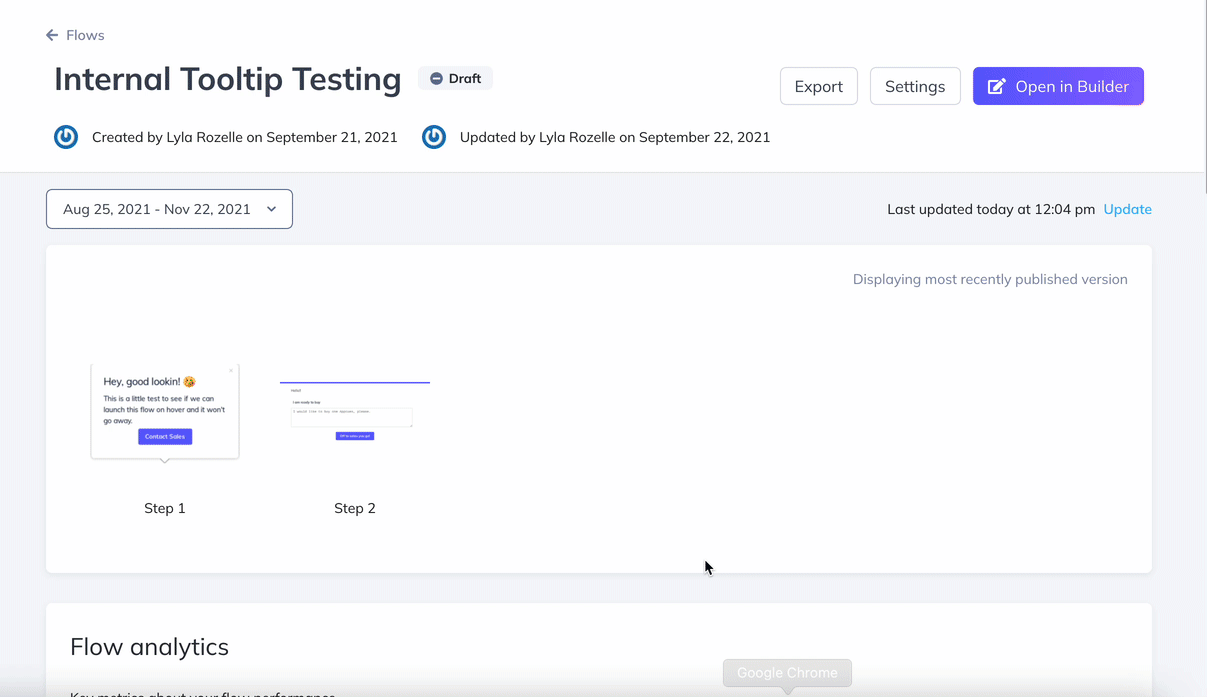Click the close X in the Step 1 preview

[x=231, y=370]
